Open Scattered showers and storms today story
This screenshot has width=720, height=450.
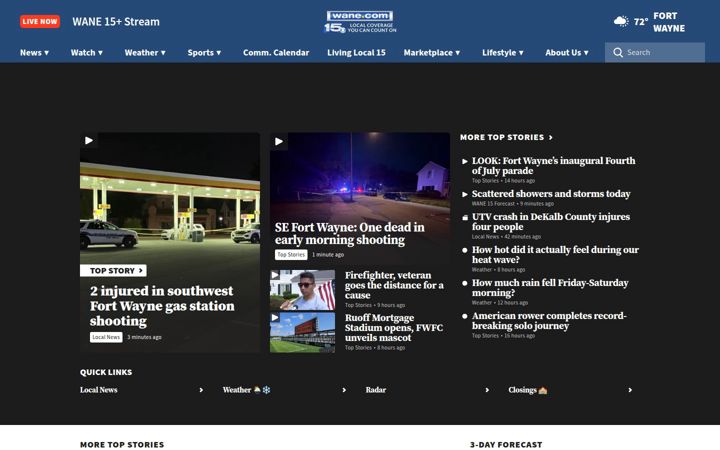[551, 194]
